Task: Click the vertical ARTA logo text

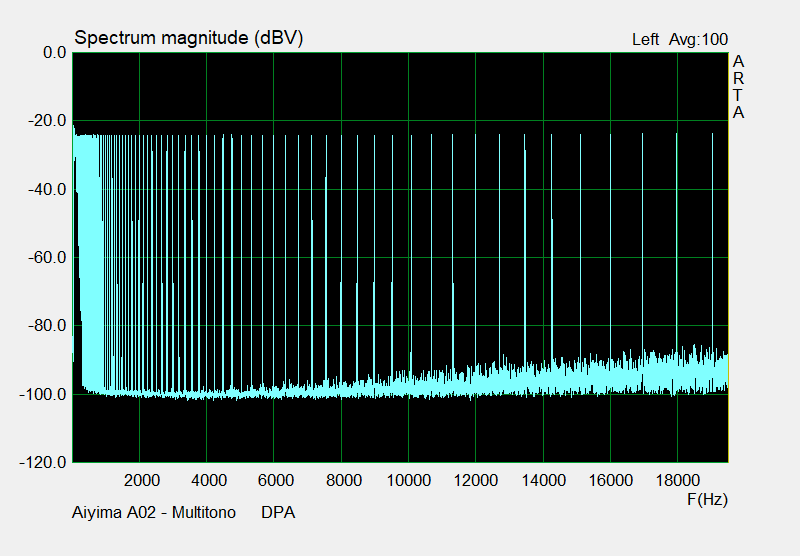Action: (x=738, y=87)
